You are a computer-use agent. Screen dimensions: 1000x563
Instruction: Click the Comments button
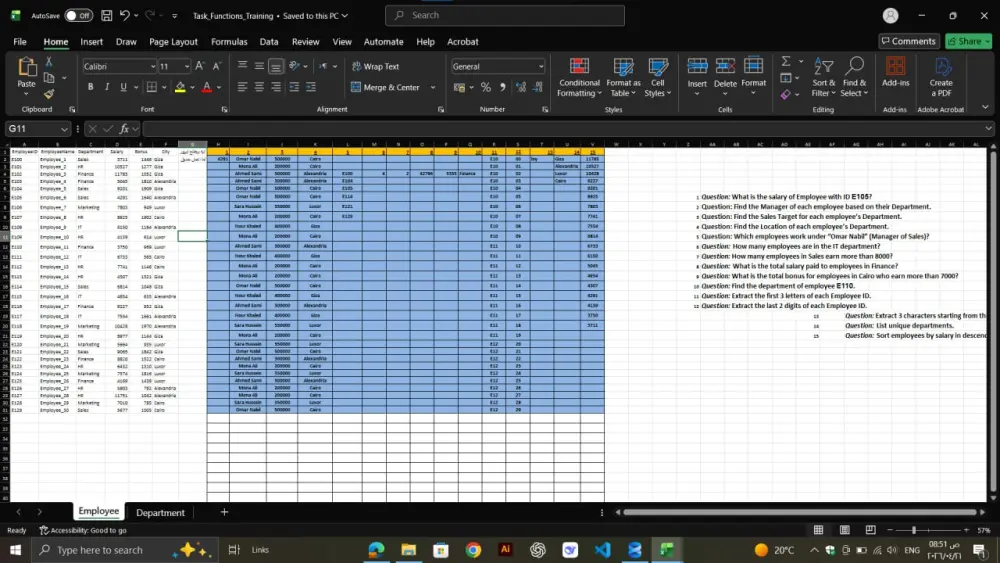[909, 41]
